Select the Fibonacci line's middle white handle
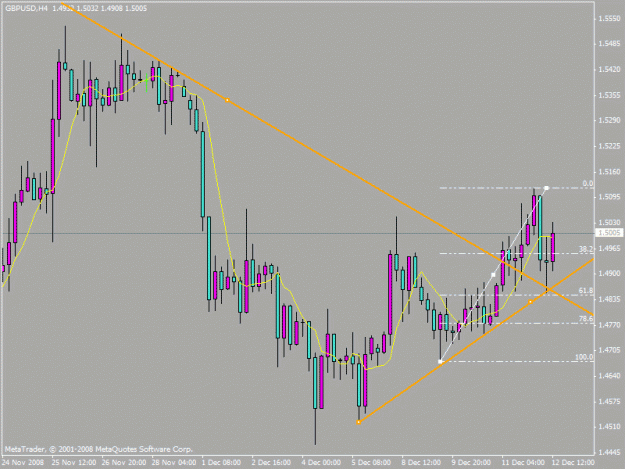The height and width of the screenshot is (469, 625). tap(493, 275)
